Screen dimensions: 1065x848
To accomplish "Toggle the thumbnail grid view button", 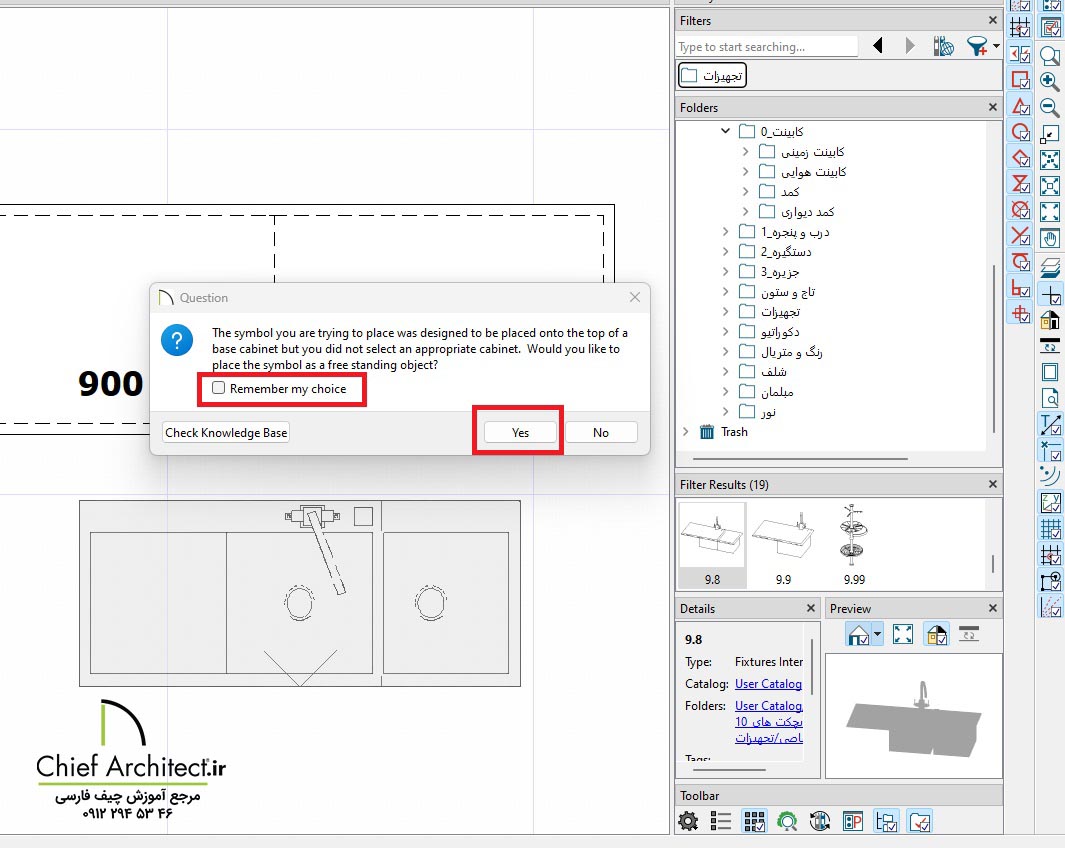I will [x=754, y=821].
